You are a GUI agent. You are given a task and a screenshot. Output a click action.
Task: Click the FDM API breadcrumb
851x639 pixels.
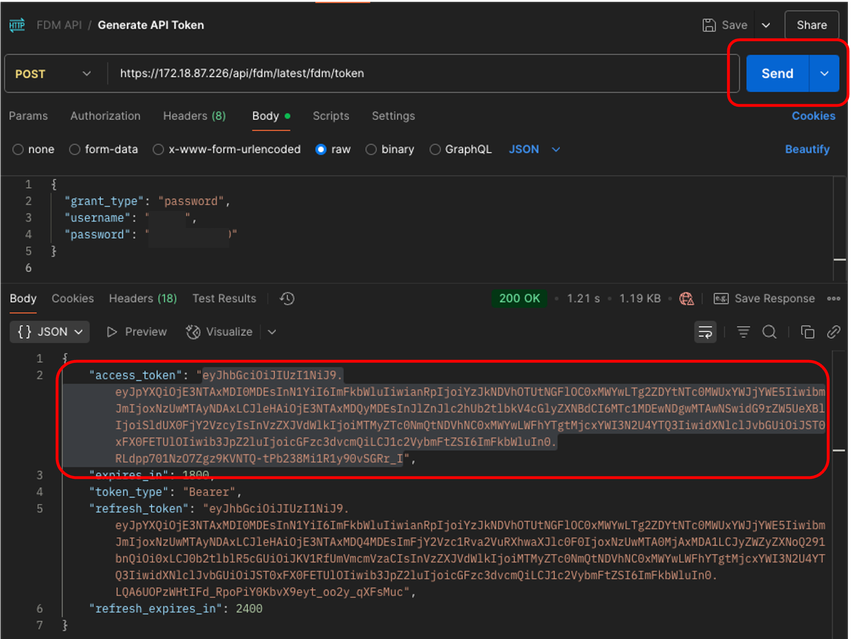[x=59, y=25]
